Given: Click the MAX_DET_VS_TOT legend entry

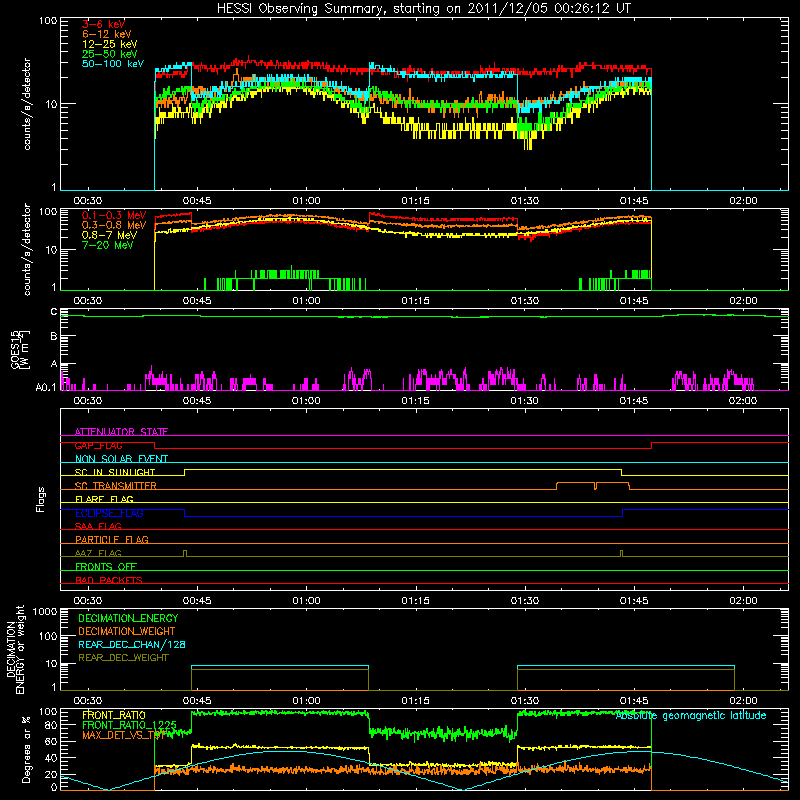Looking at the screenshot, I should (123, 735).
